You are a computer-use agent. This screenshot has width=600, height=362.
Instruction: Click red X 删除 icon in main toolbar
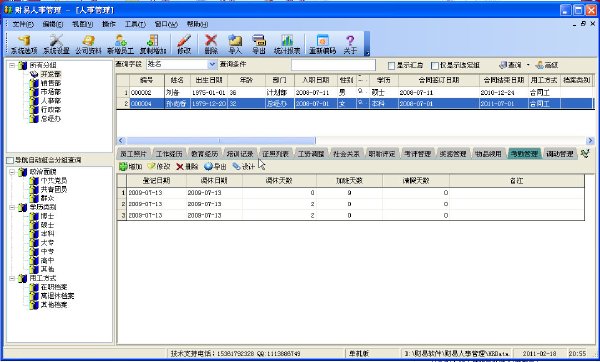(x=211, y=44)
